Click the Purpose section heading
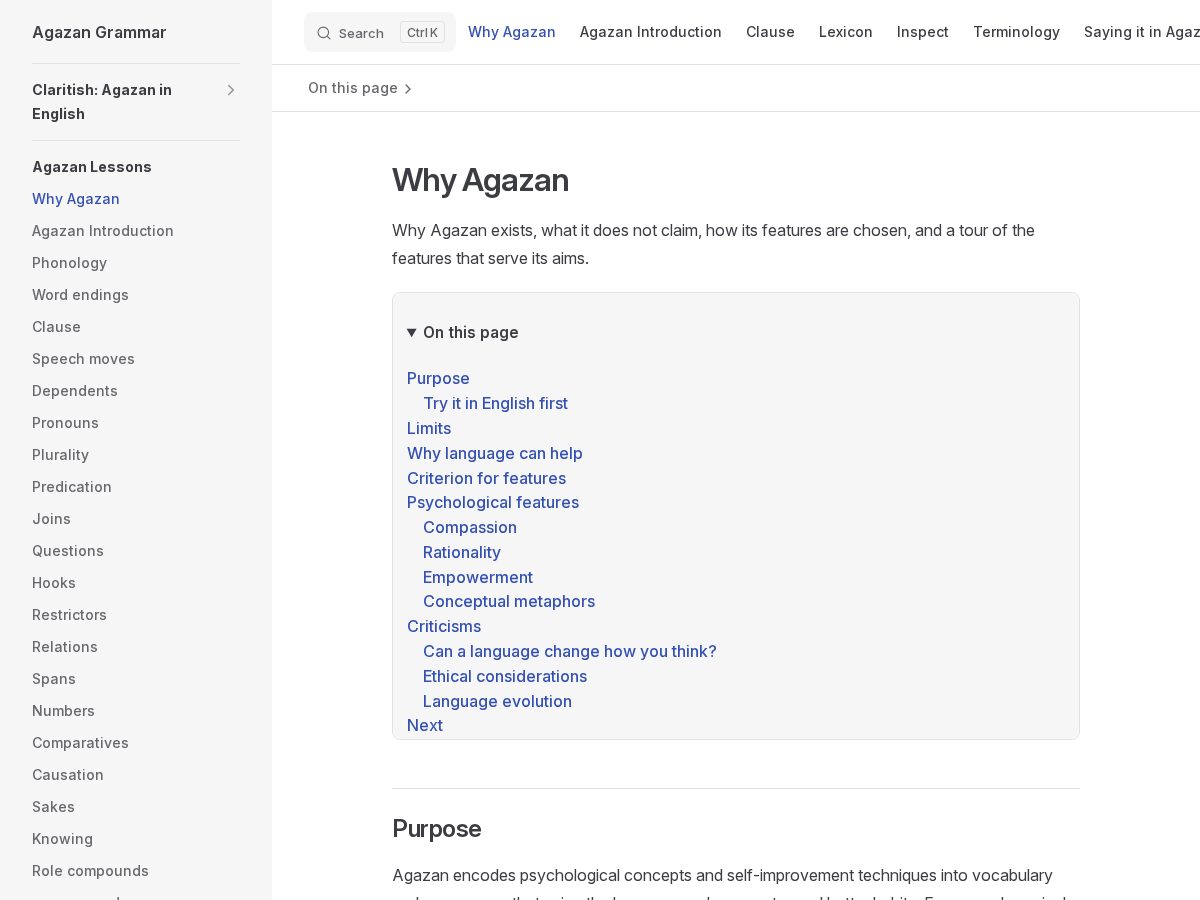1200x900 pixels. click(437, 828)
